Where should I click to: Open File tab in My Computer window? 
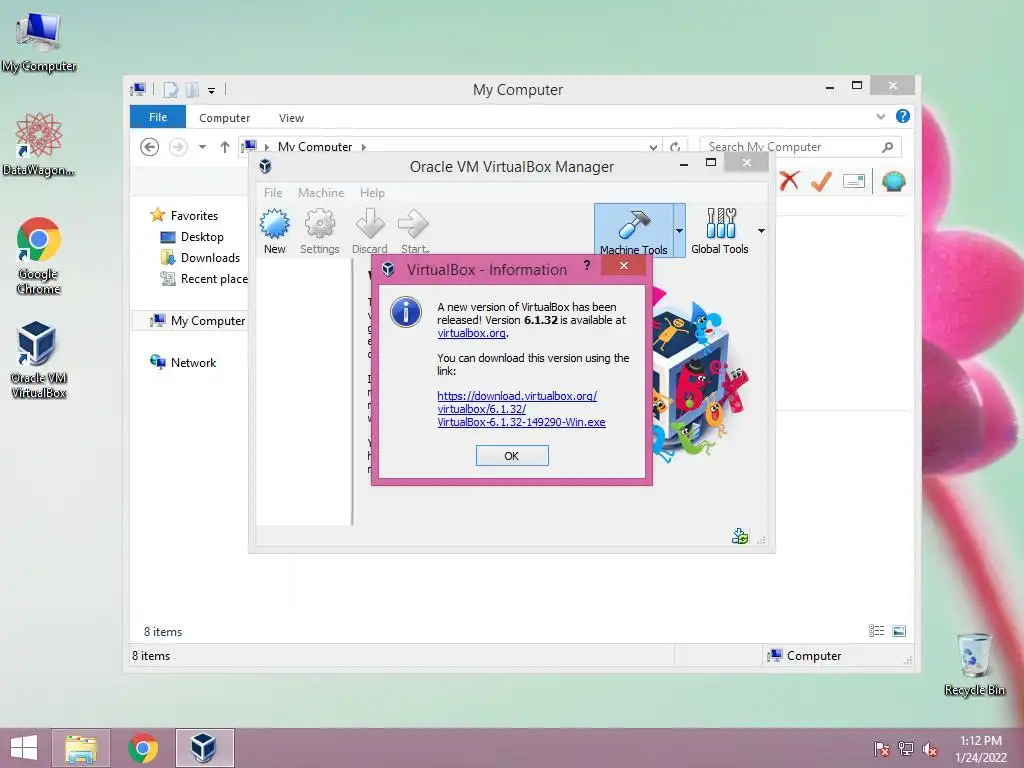[158, 117]
